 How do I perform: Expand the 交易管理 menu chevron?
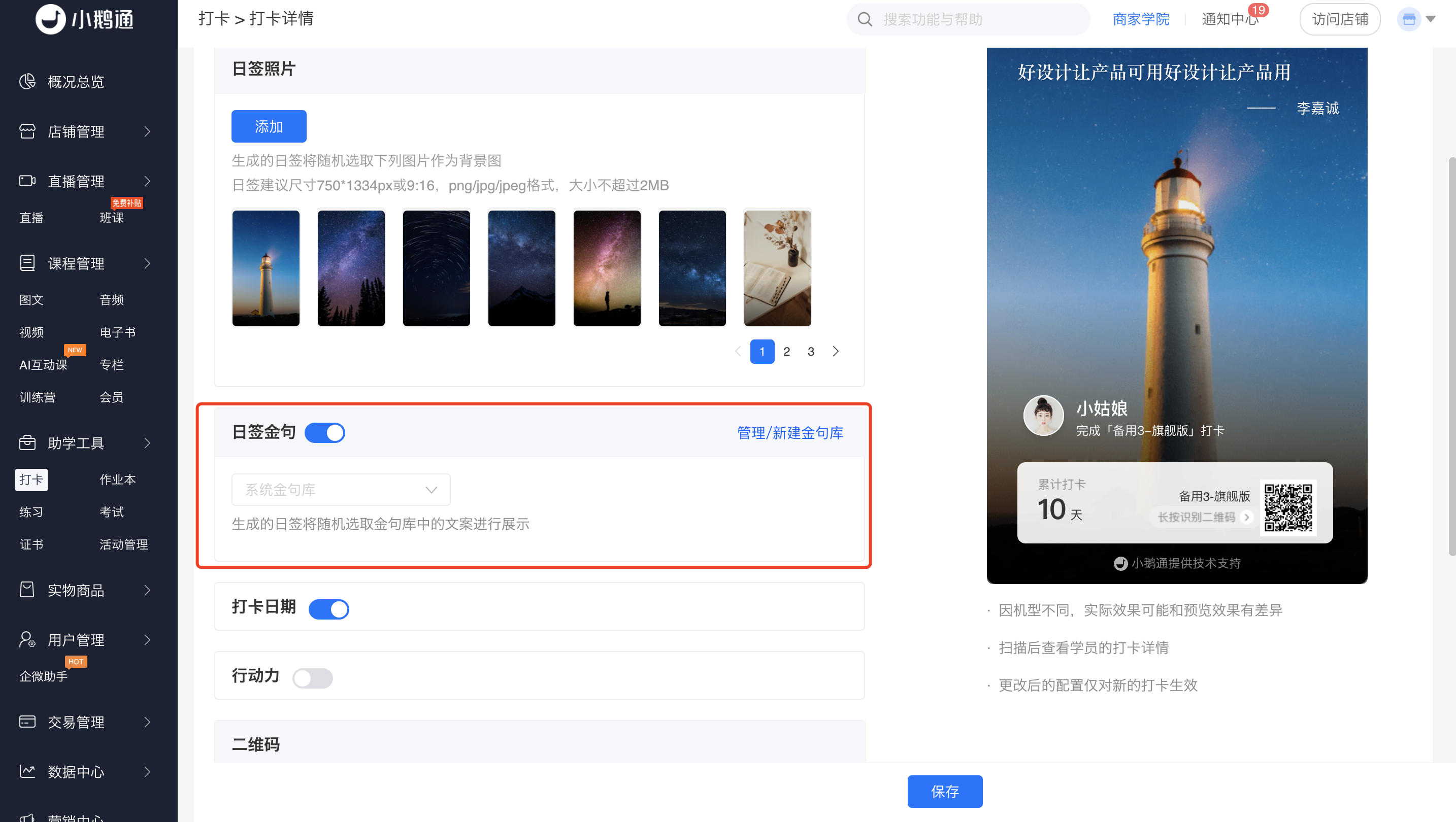pyautogui.click(x=148, y=722)
